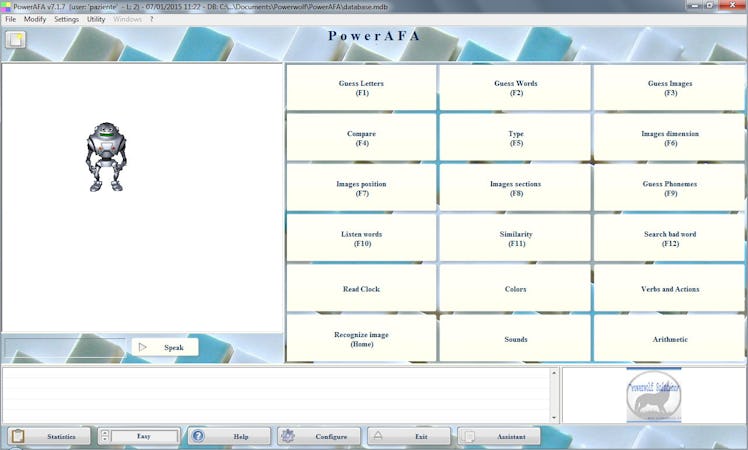Image resolution: width=748 pixels, height=450 pixels.
Task: Click the play triangle icon on Speak
Action: pos(143,347)
